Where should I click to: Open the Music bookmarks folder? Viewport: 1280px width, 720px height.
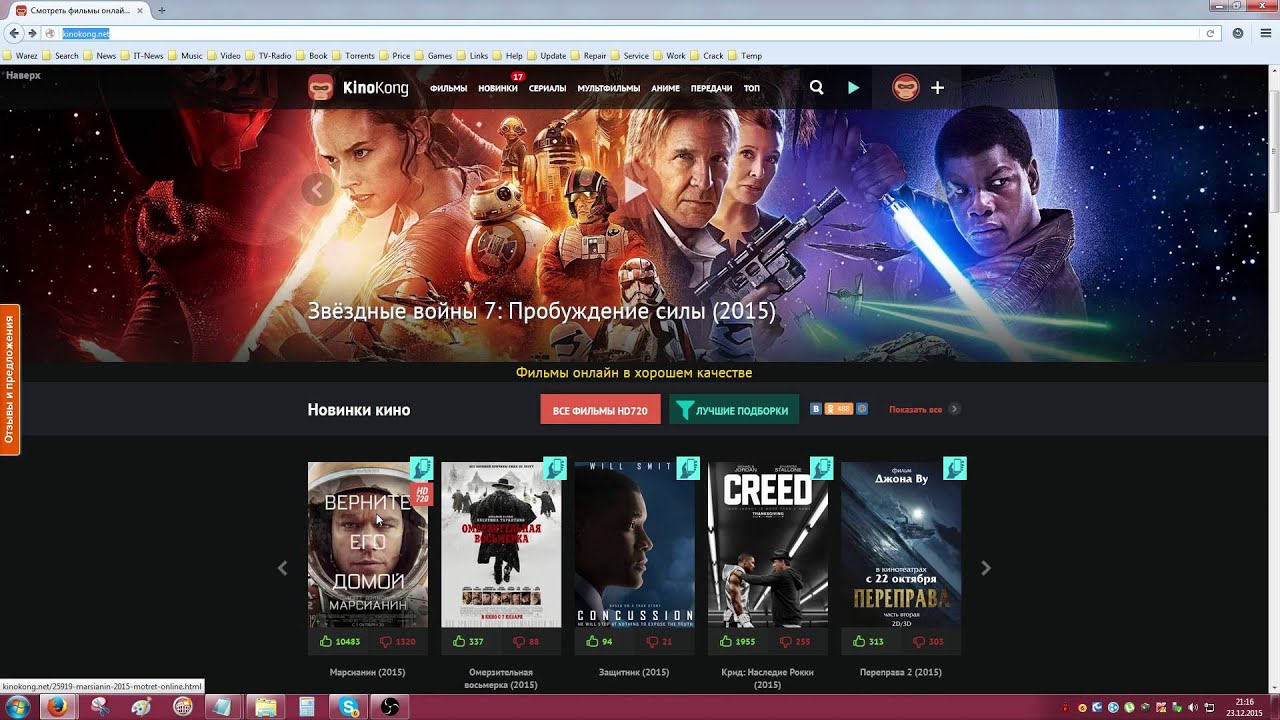185,56
